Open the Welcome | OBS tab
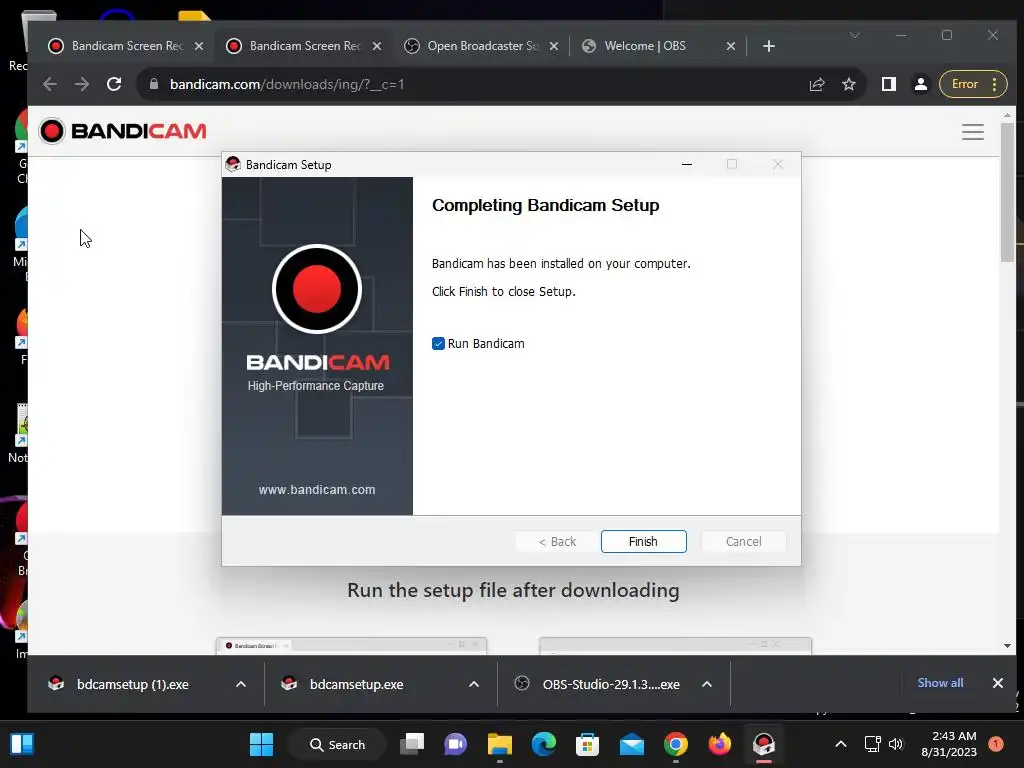The height and width of the screenshot is (768, 1024). [x=644, y=46]
